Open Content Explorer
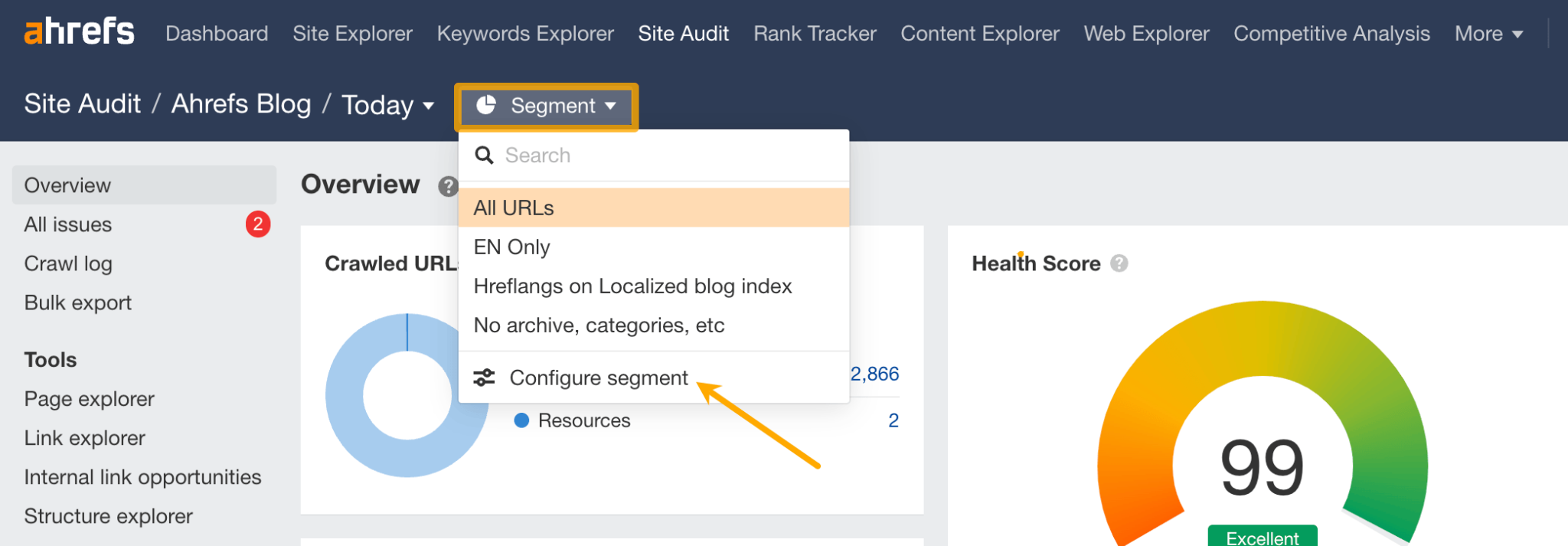The image size is (1568, 546). (x=980, y=34)
